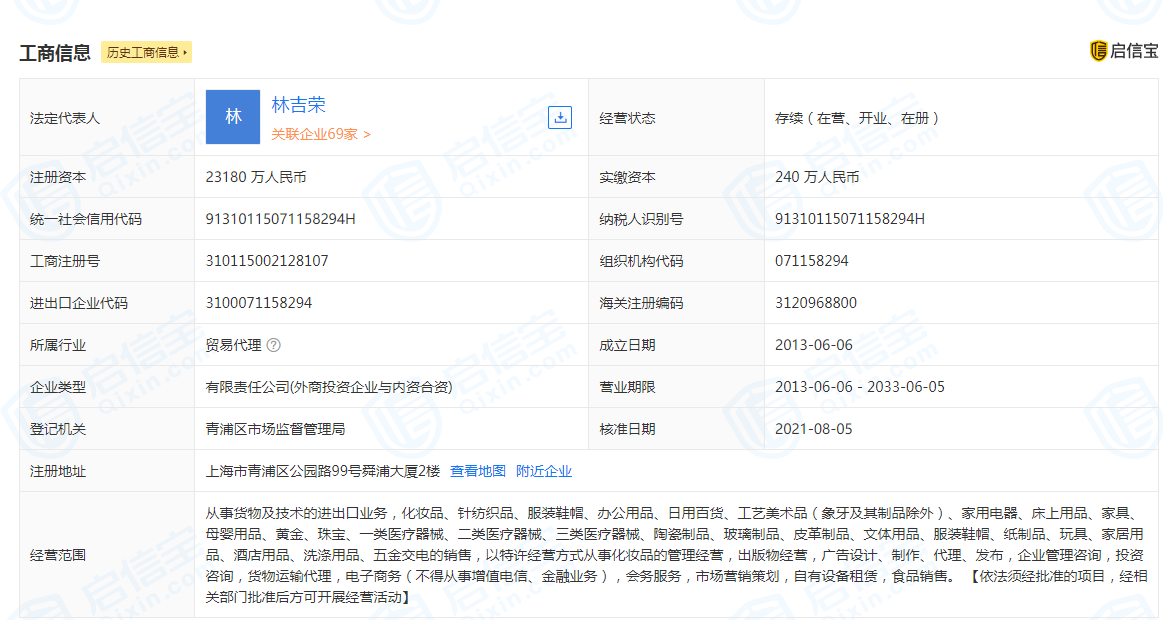Select credit code value beside 统一社会信用代码
Image resolution: width=1163 pixels, height=620 pixels.
click(x=280, y=219)
